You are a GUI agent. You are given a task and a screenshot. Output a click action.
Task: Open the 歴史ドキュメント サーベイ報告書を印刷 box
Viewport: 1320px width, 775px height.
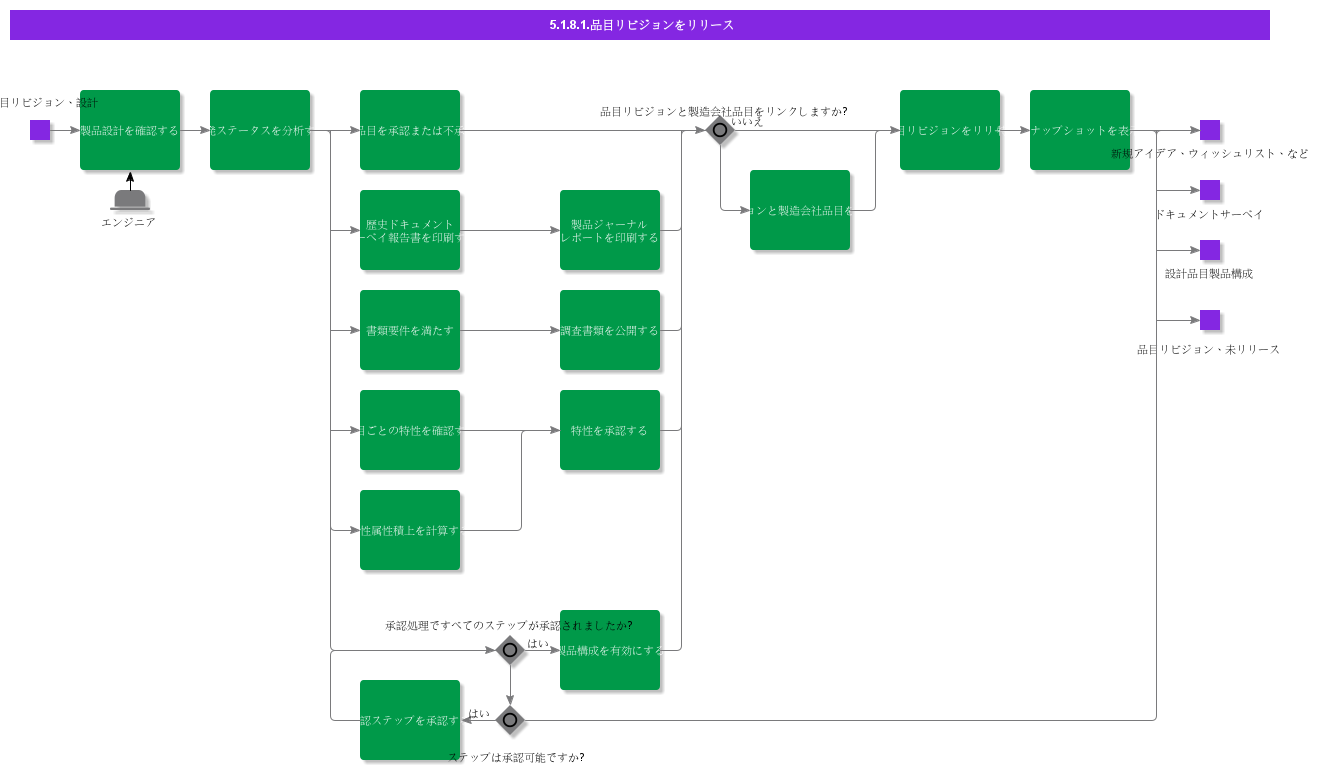410,230
